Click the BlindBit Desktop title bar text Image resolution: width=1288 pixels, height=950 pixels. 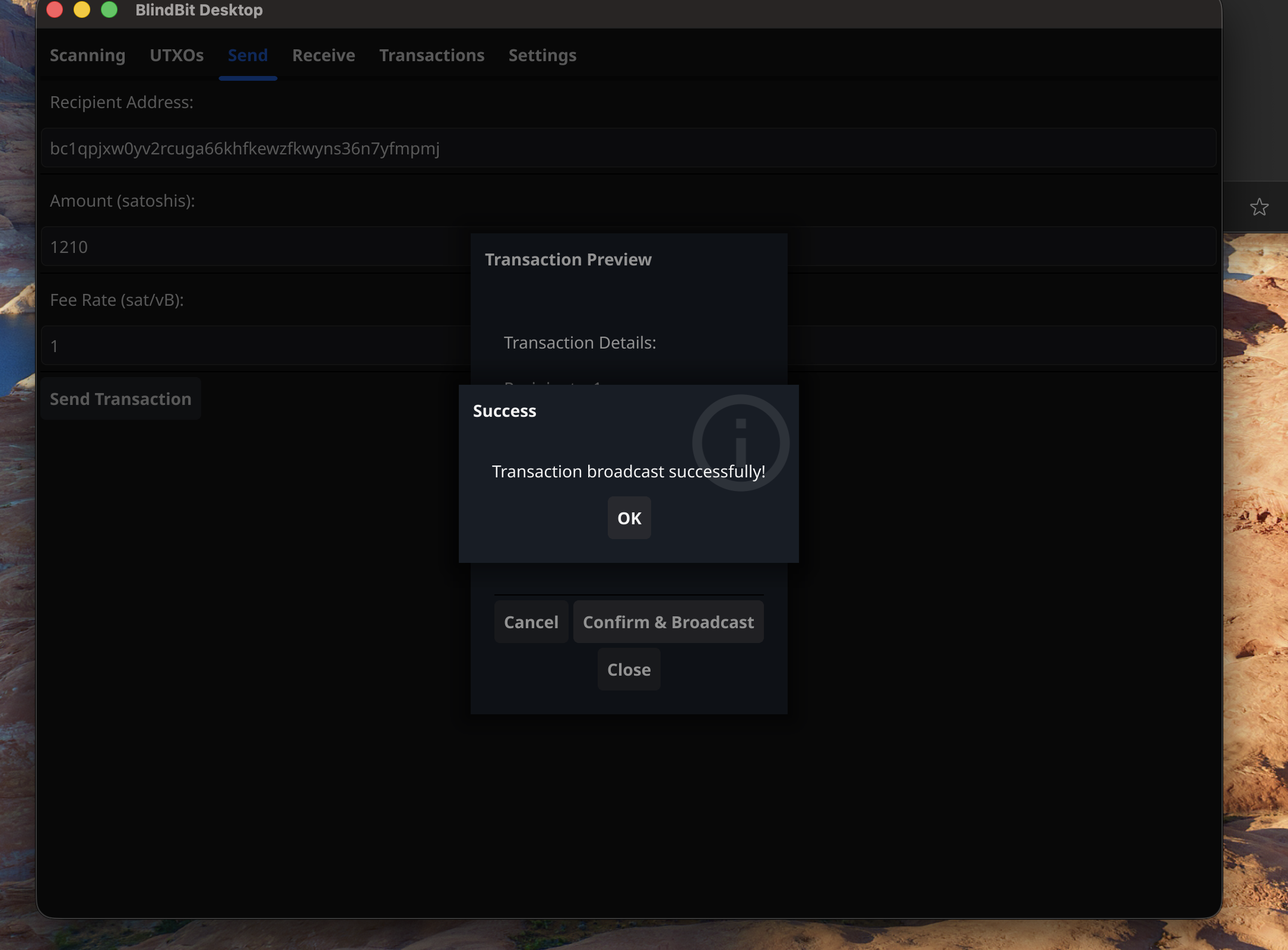(x=198, y=10)
